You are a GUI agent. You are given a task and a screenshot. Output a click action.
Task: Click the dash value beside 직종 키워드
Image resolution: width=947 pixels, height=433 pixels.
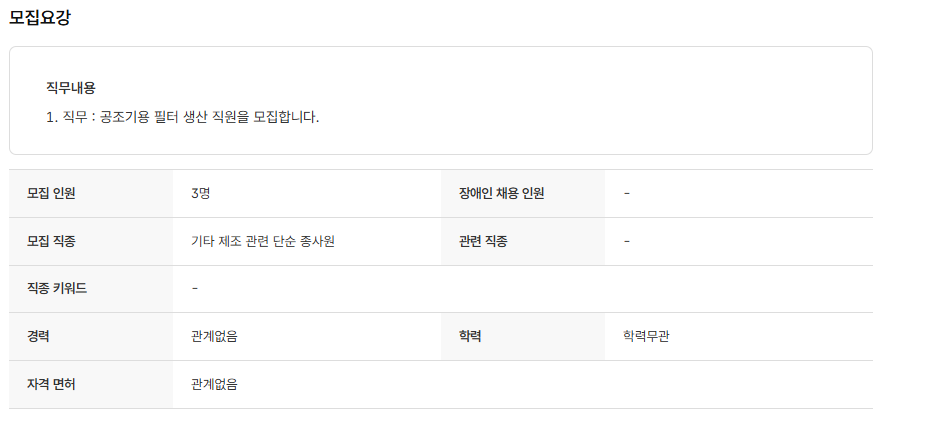[195, 288]
